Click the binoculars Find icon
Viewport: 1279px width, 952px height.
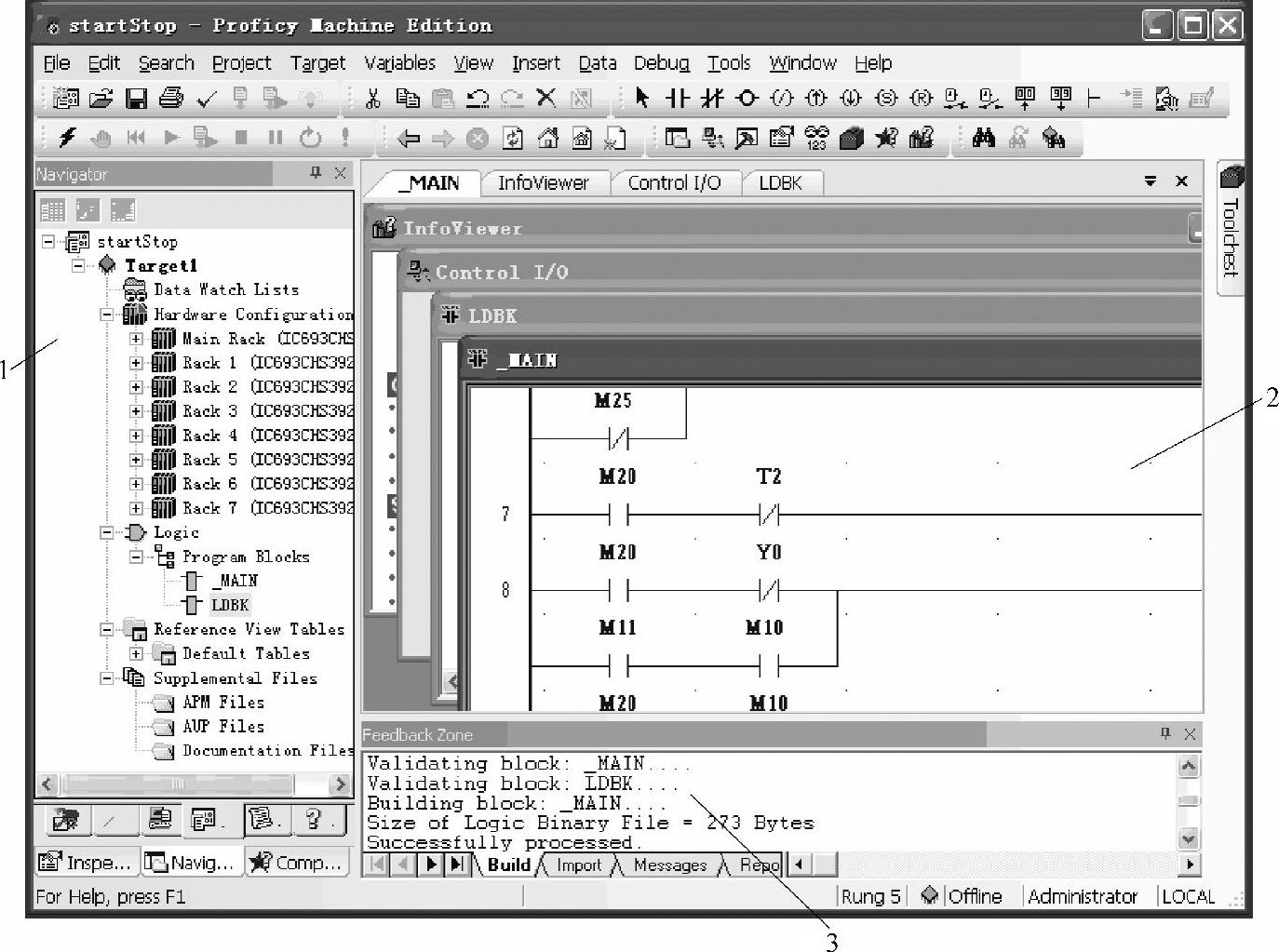coord(983,139)
